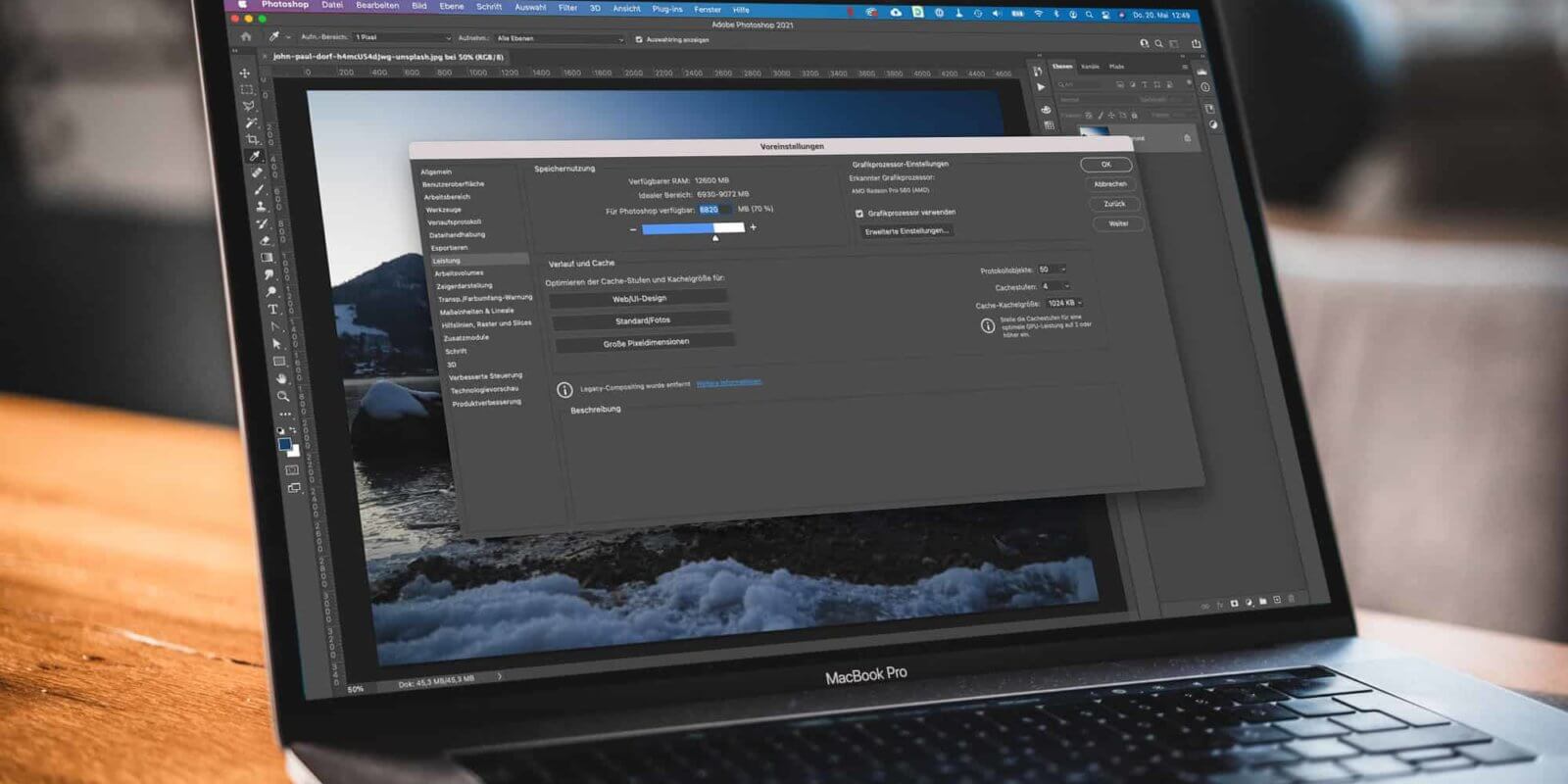Open the Ebene menu
This screenshot has height=784, width=1568.
452,6
